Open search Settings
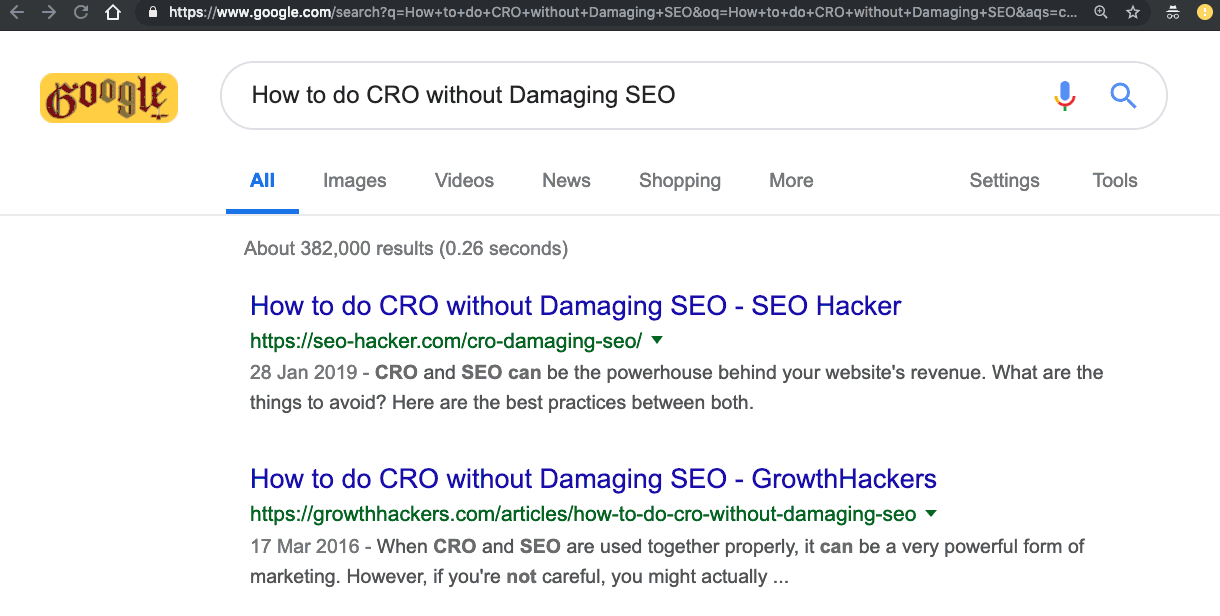Screen dimensions: 1220x616 coord(1004,180)
